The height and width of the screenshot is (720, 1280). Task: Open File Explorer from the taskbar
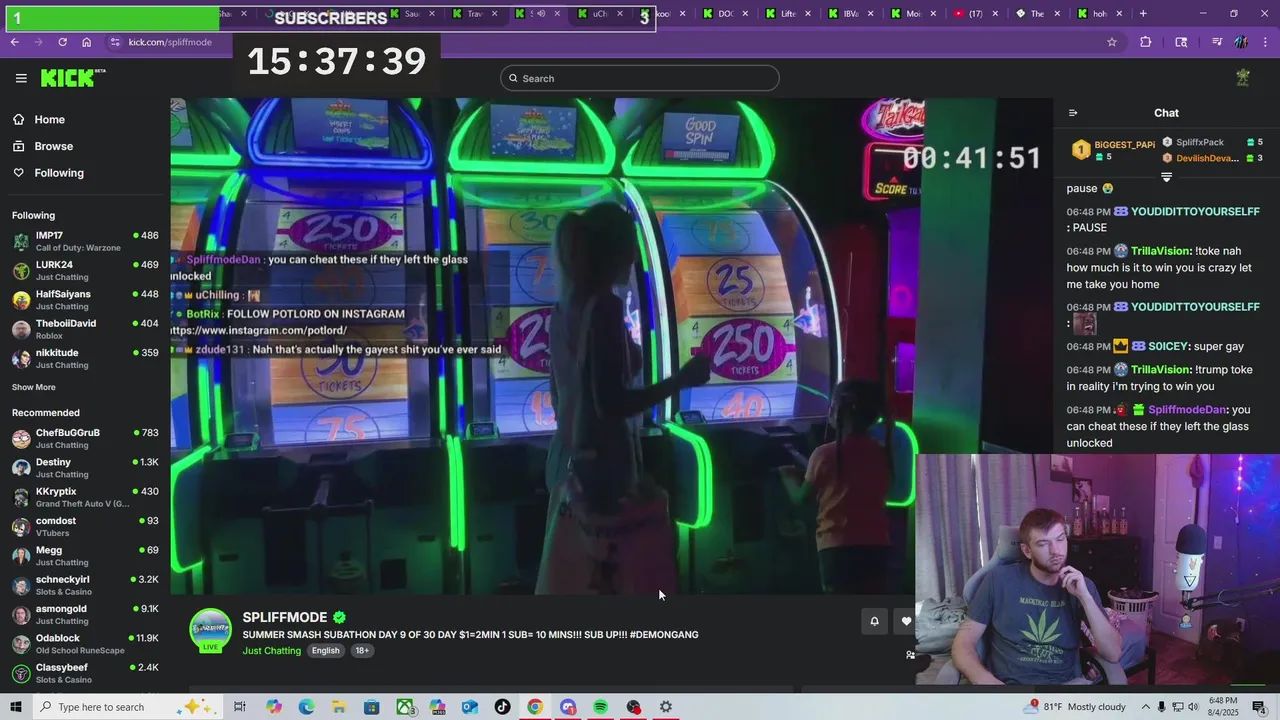point(339,707)
